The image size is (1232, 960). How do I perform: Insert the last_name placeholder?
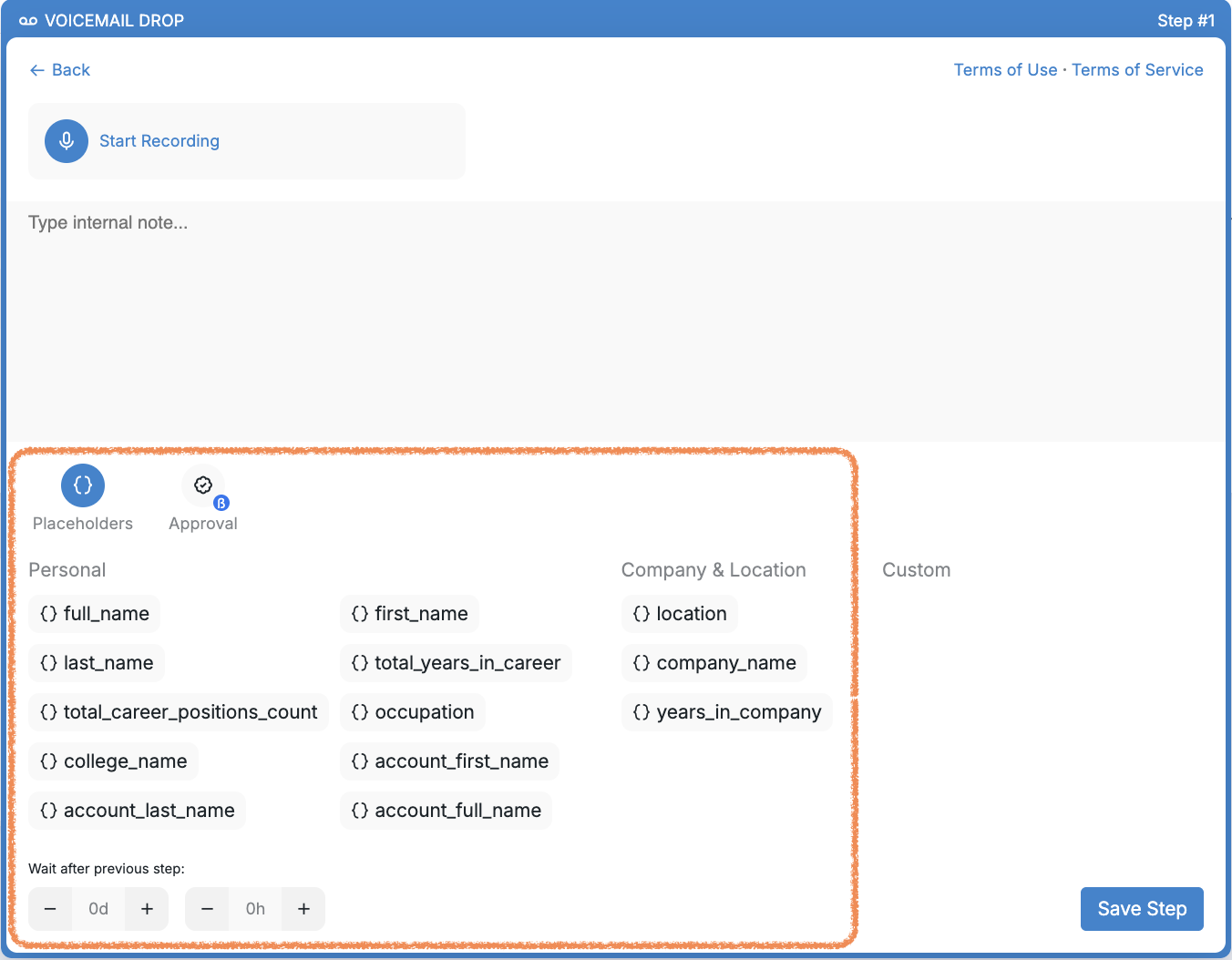point(97,663)
